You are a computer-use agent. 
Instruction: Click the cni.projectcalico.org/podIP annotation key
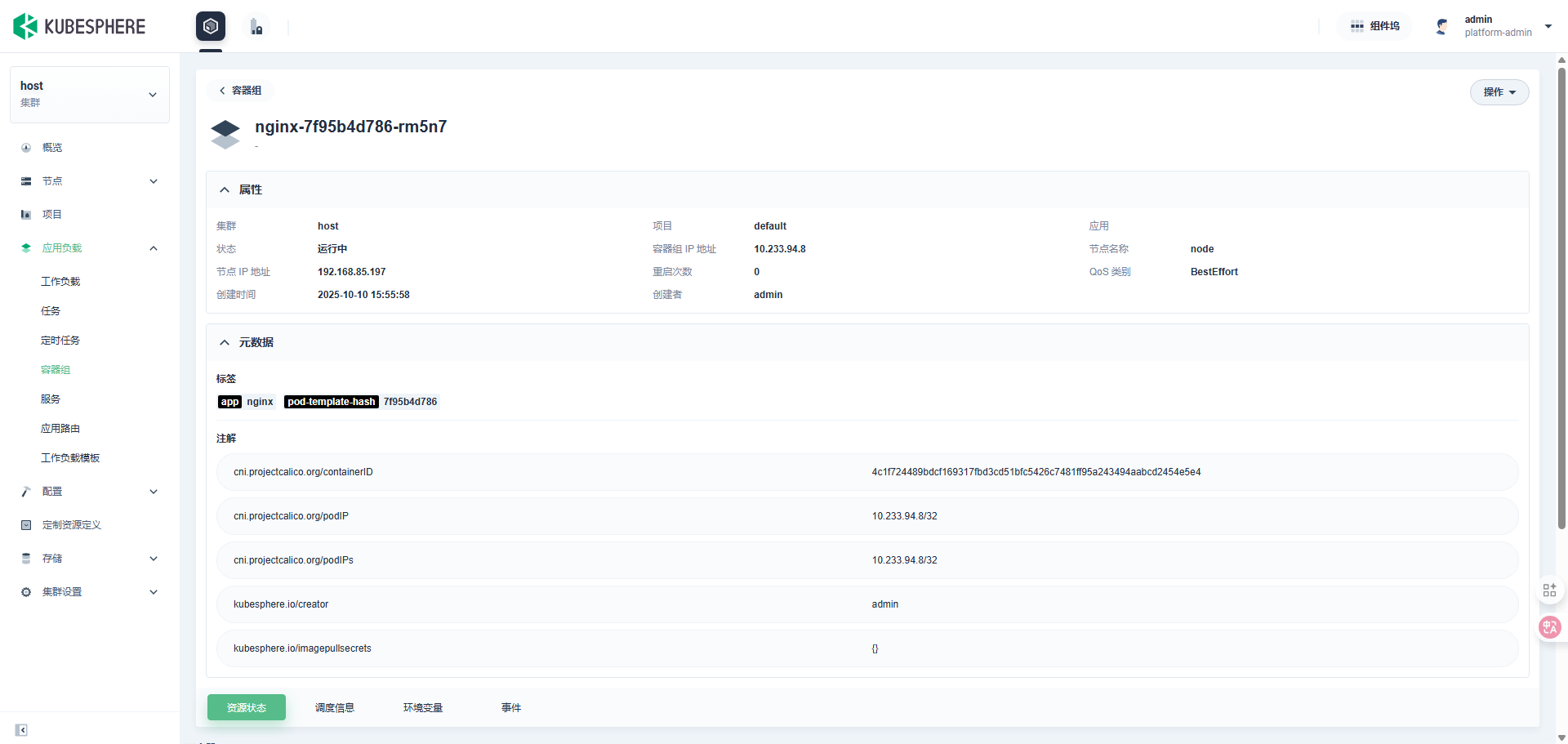pyautogui.click(x=291, y=516)
